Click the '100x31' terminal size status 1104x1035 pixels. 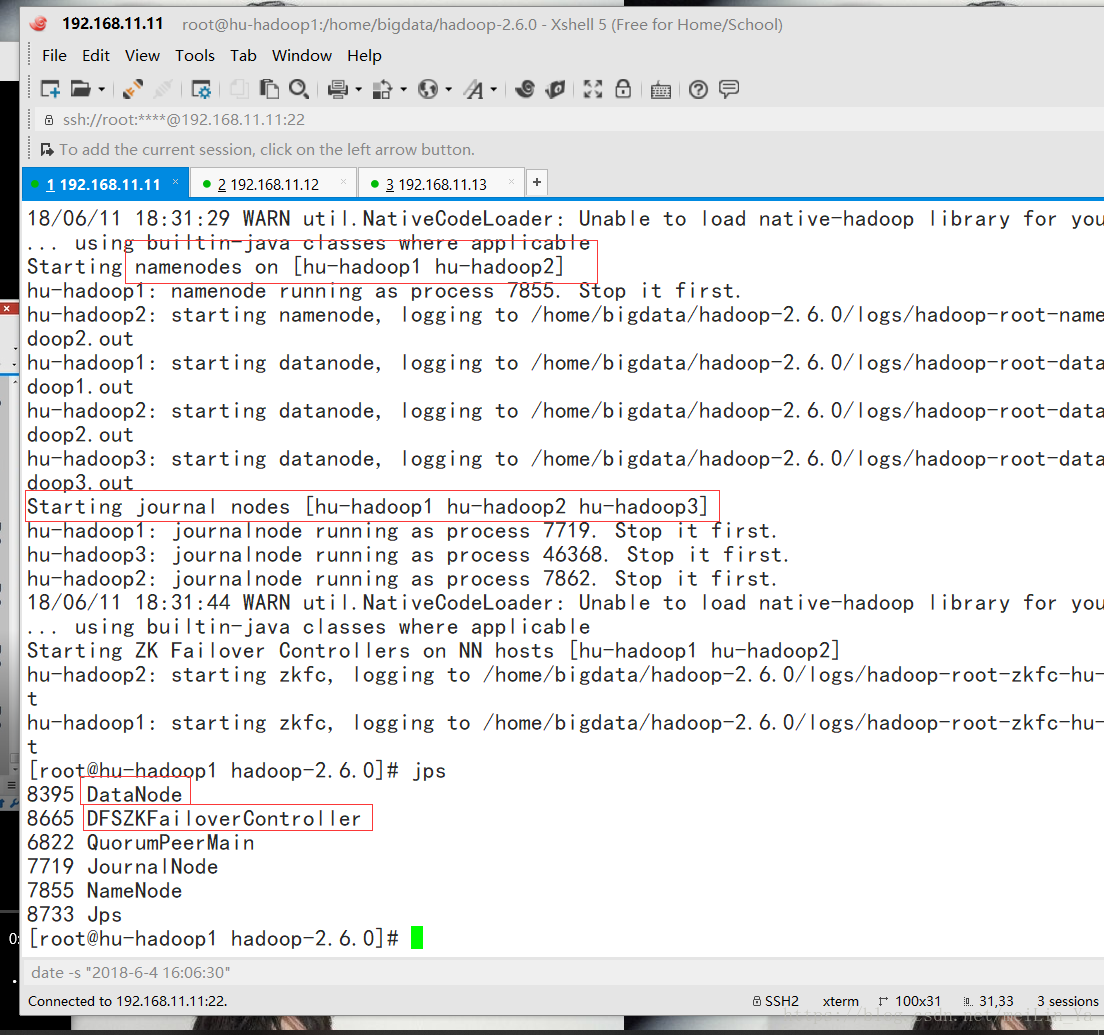point(910,1001)
